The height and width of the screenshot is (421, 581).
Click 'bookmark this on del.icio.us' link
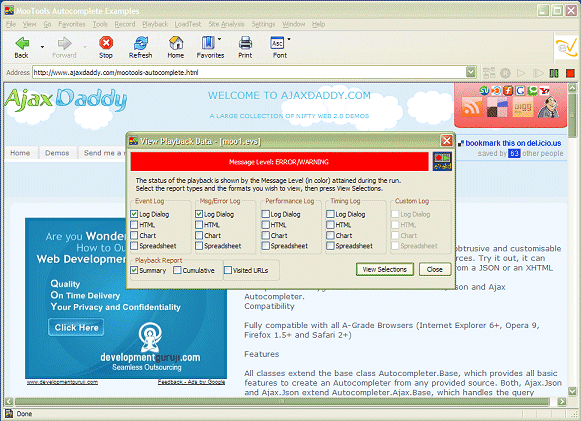(x=513, y=143)
